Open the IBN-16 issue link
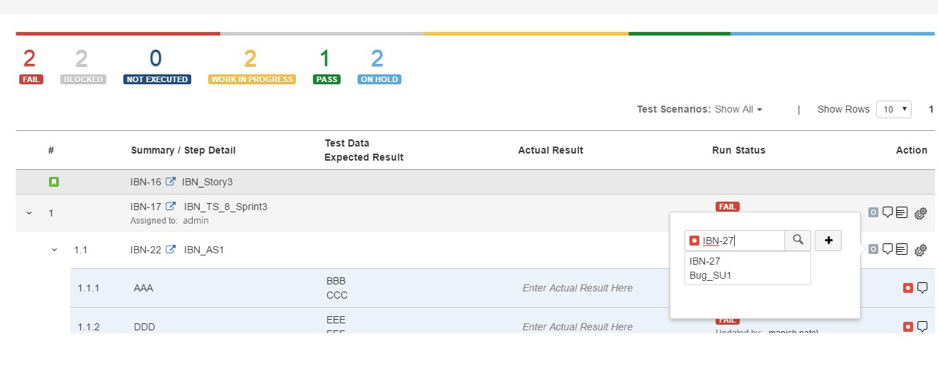 point(146,182)
